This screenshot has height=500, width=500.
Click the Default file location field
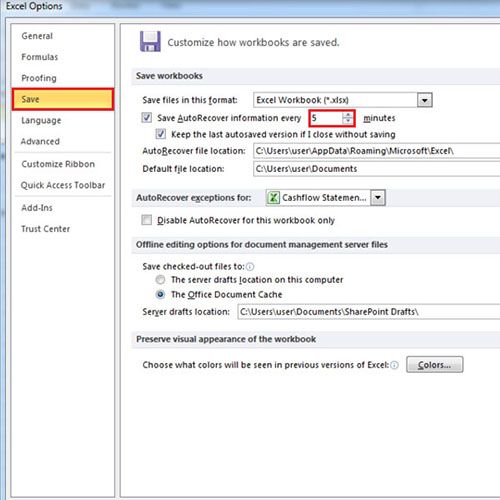(x=377, y=169)
